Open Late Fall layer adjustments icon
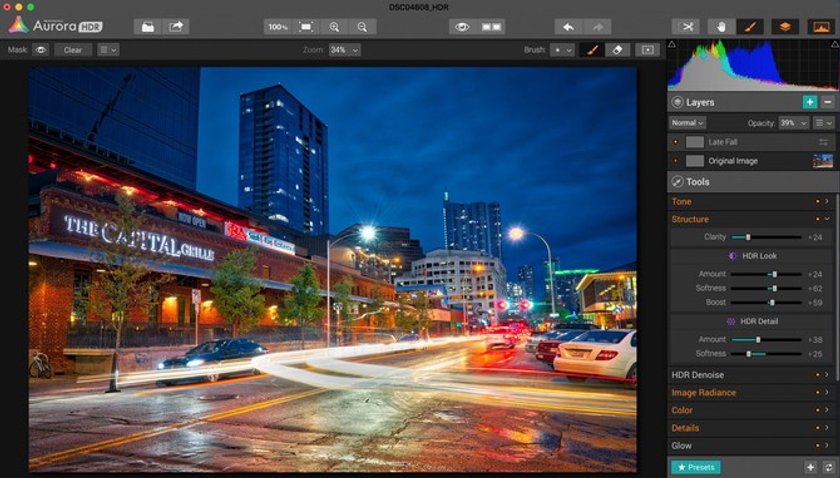 pyautogui.click(x=823, y=142)
